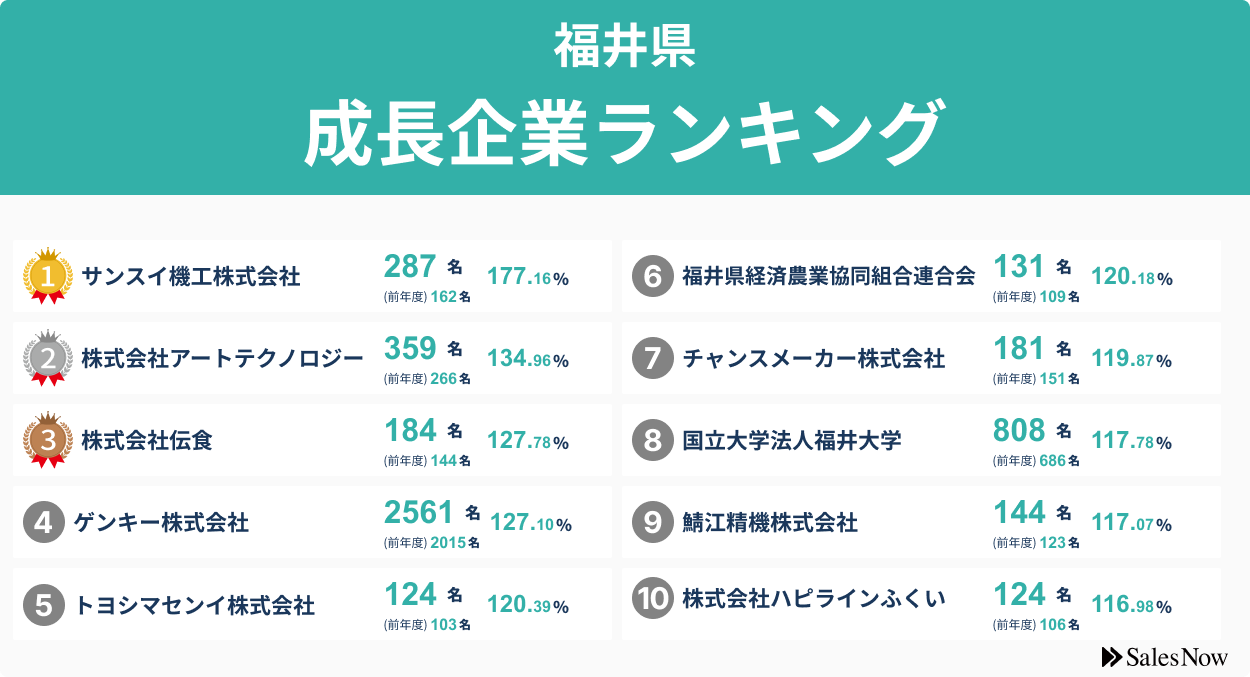Viewport: 1250px width, 677px height.
Task: Click the bronze third-place medal icon
Action: tap(47, 439)
